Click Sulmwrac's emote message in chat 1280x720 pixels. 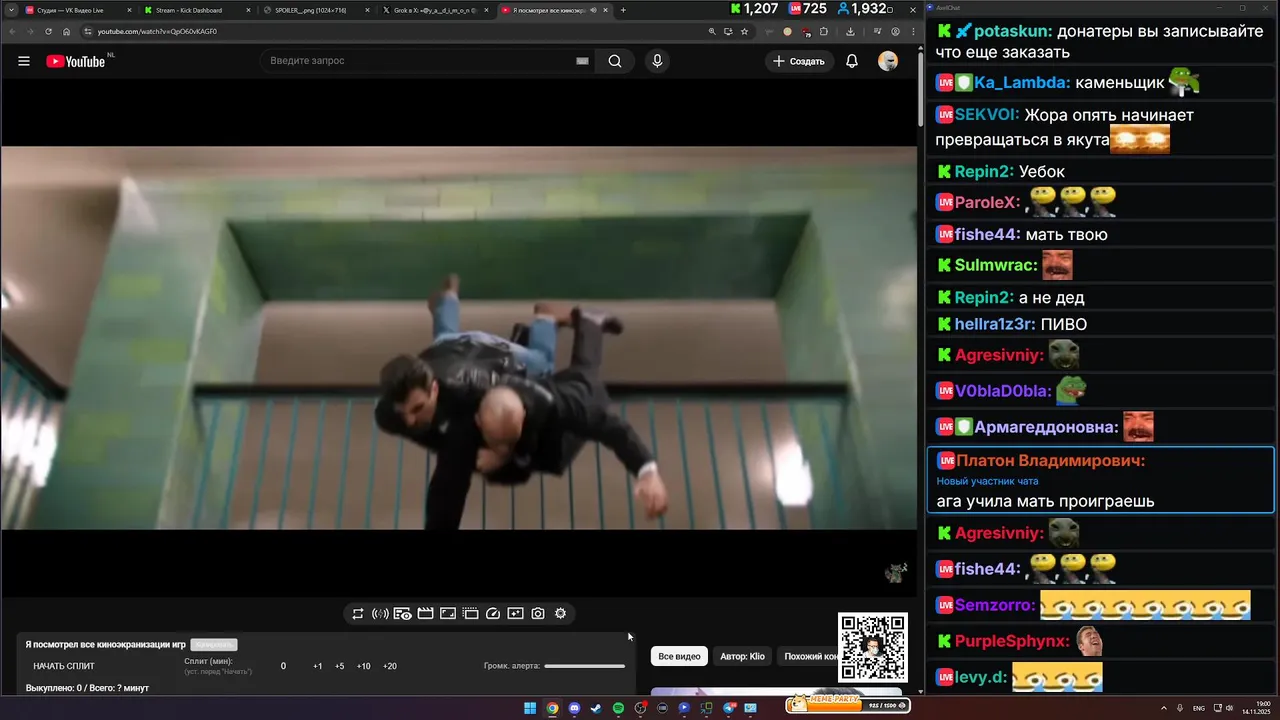pos(1103,265)
